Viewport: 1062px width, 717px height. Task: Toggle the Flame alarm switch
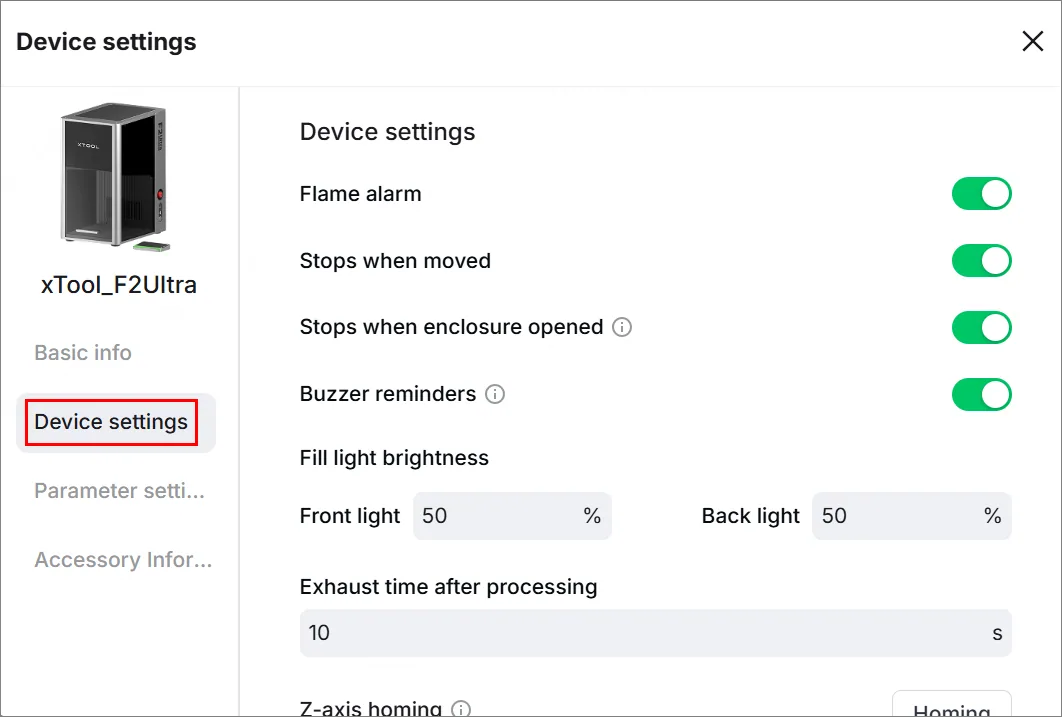point(981,194)
